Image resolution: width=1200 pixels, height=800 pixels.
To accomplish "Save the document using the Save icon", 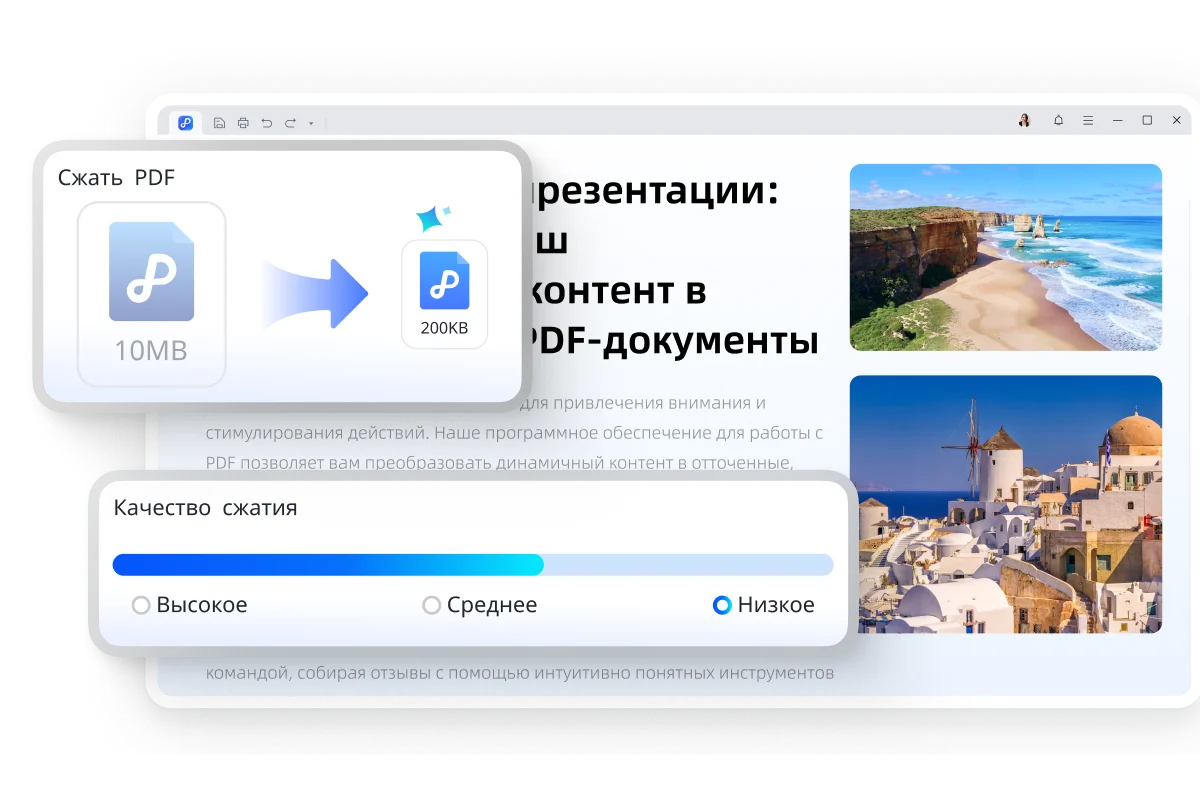I will tap(219, 122).
